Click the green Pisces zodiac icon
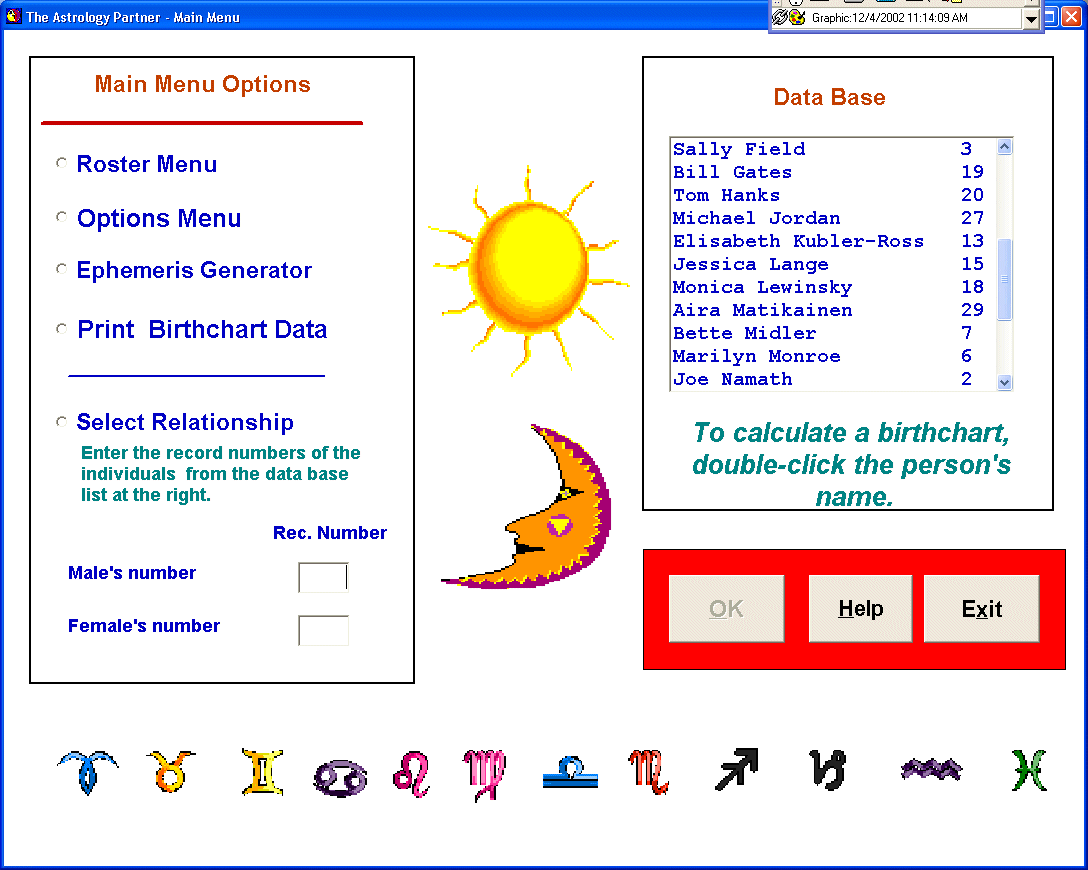Image resolution: width=1088 pixels, height=870 pixels. (x=1029, y=770)
